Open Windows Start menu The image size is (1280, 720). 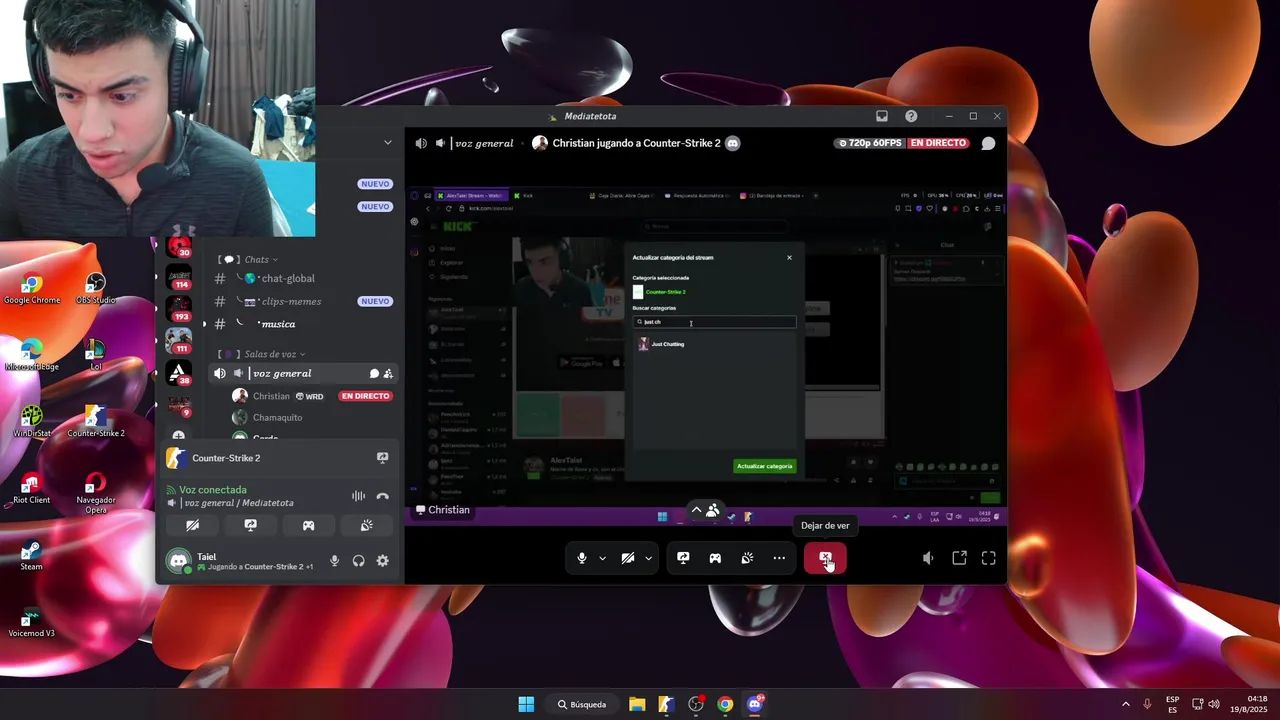pyautogui.click(x=526, y=704)
